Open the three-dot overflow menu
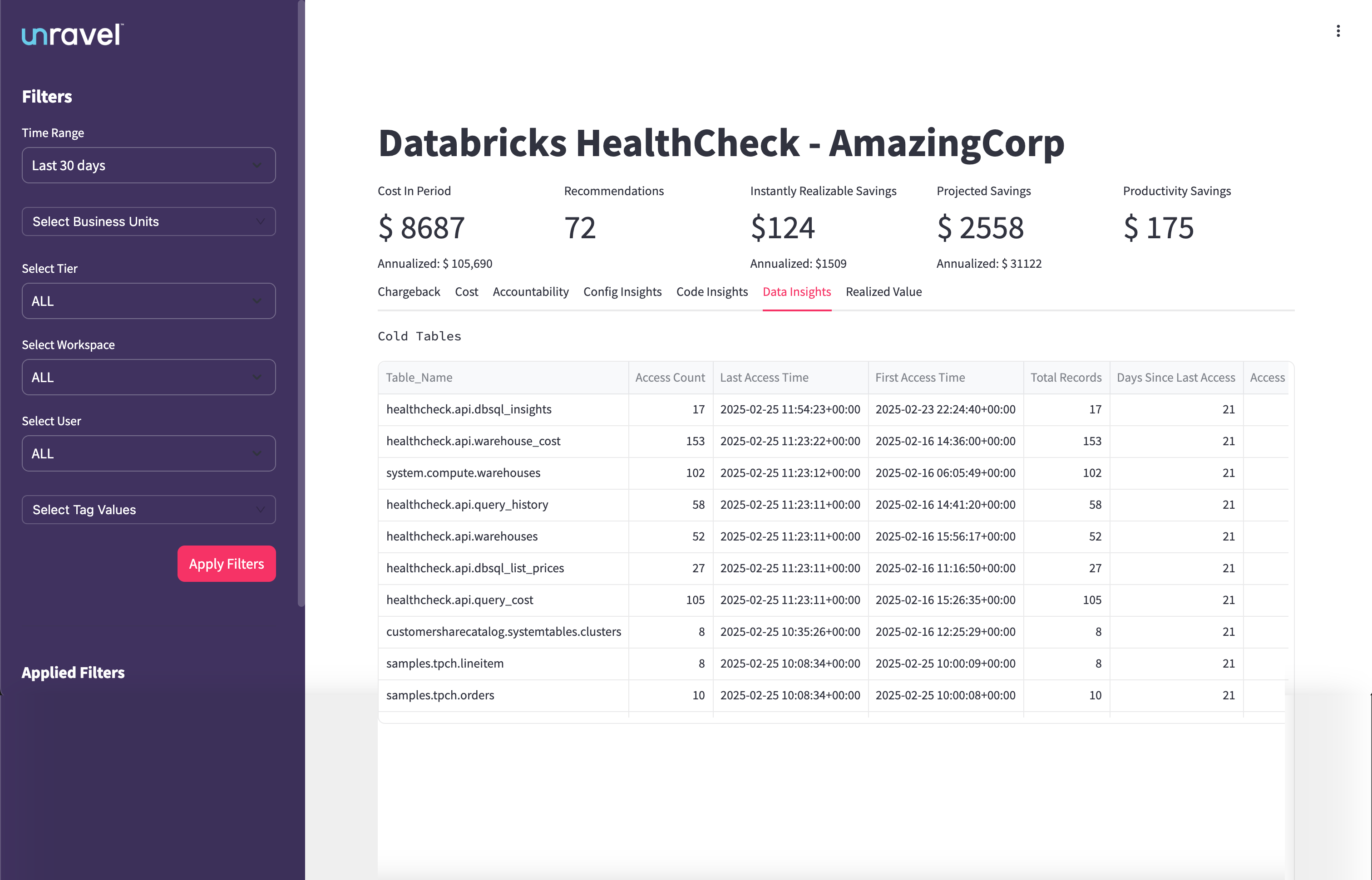Image resolution: width=1372 pixels, height=880 pixels. click(1338, 31)
